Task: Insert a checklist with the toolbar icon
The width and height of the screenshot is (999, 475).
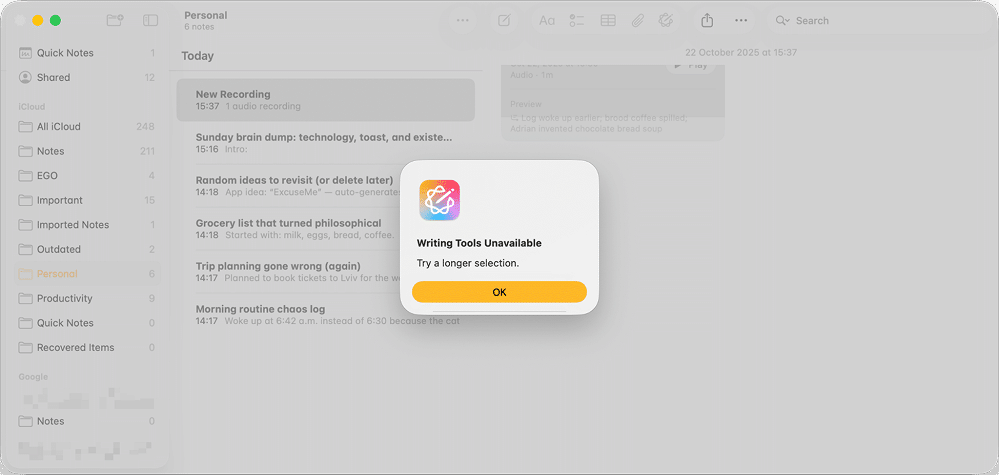Action: (577, 20)
